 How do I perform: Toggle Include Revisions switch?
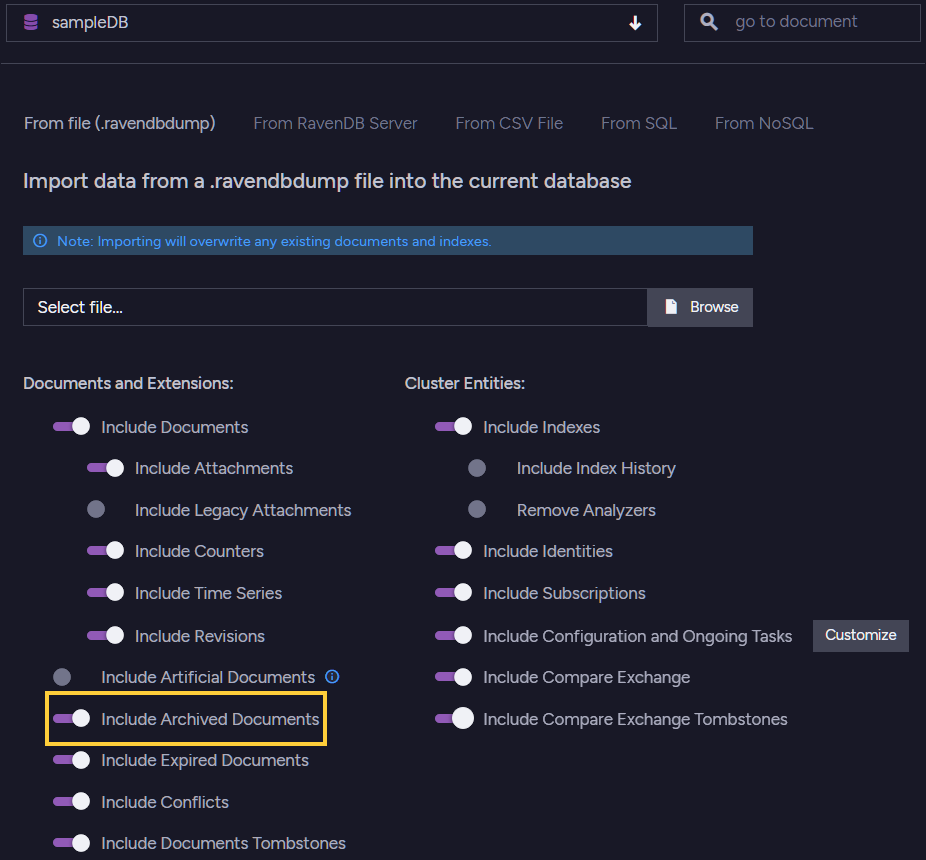point(105,636)
